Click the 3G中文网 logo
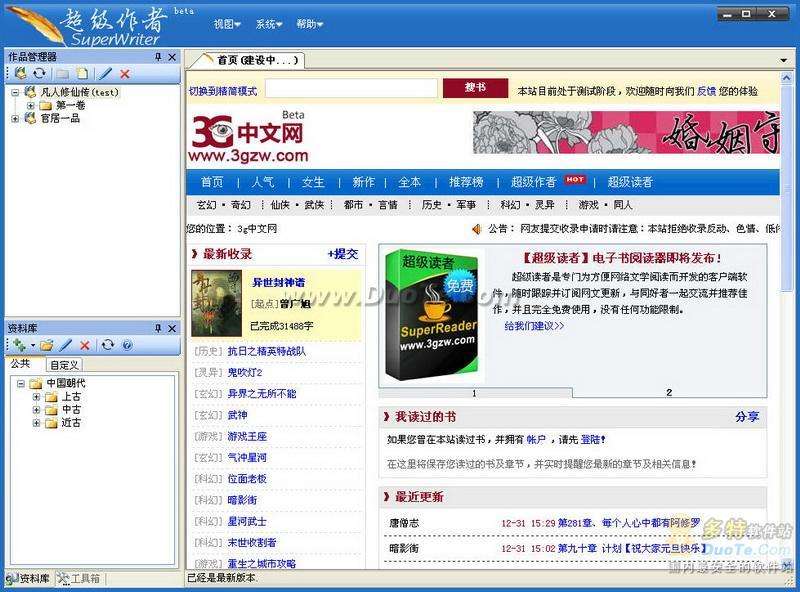The height and width of the screenshot is (592, 800). (x=249, y=136)
